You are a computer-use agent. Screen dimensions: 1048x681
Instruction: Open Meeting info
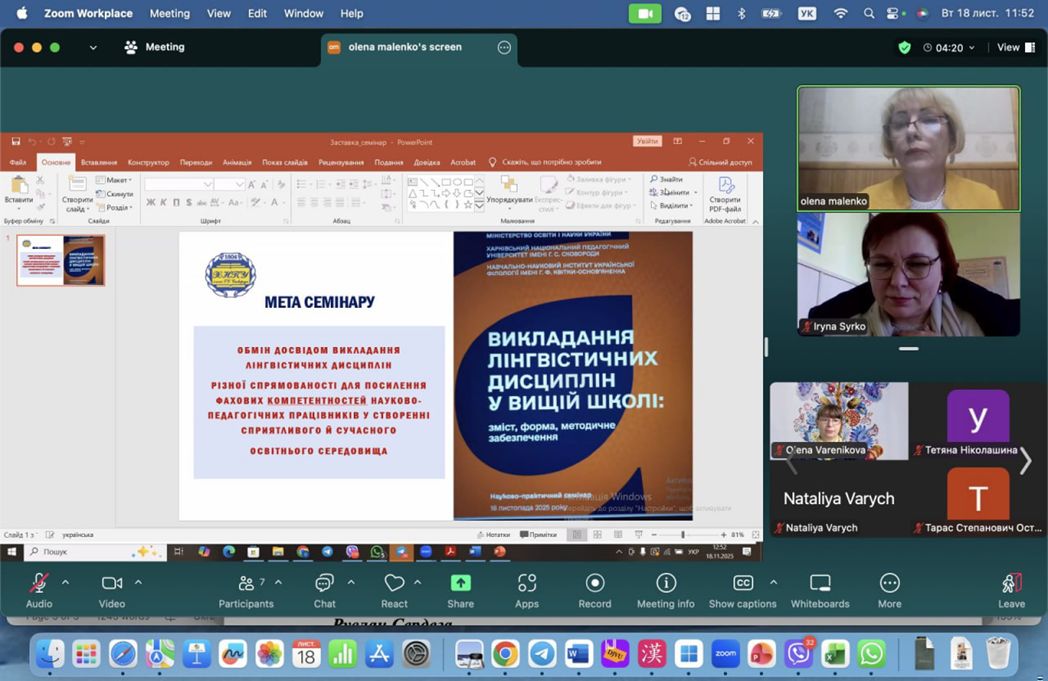pyautogui.click(x=666, y=584)
